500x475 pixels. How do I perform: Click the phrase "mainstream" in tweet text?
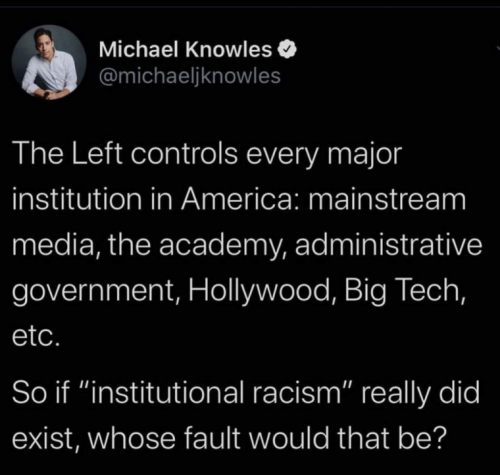pyautogui.click(x=387, y=199)
